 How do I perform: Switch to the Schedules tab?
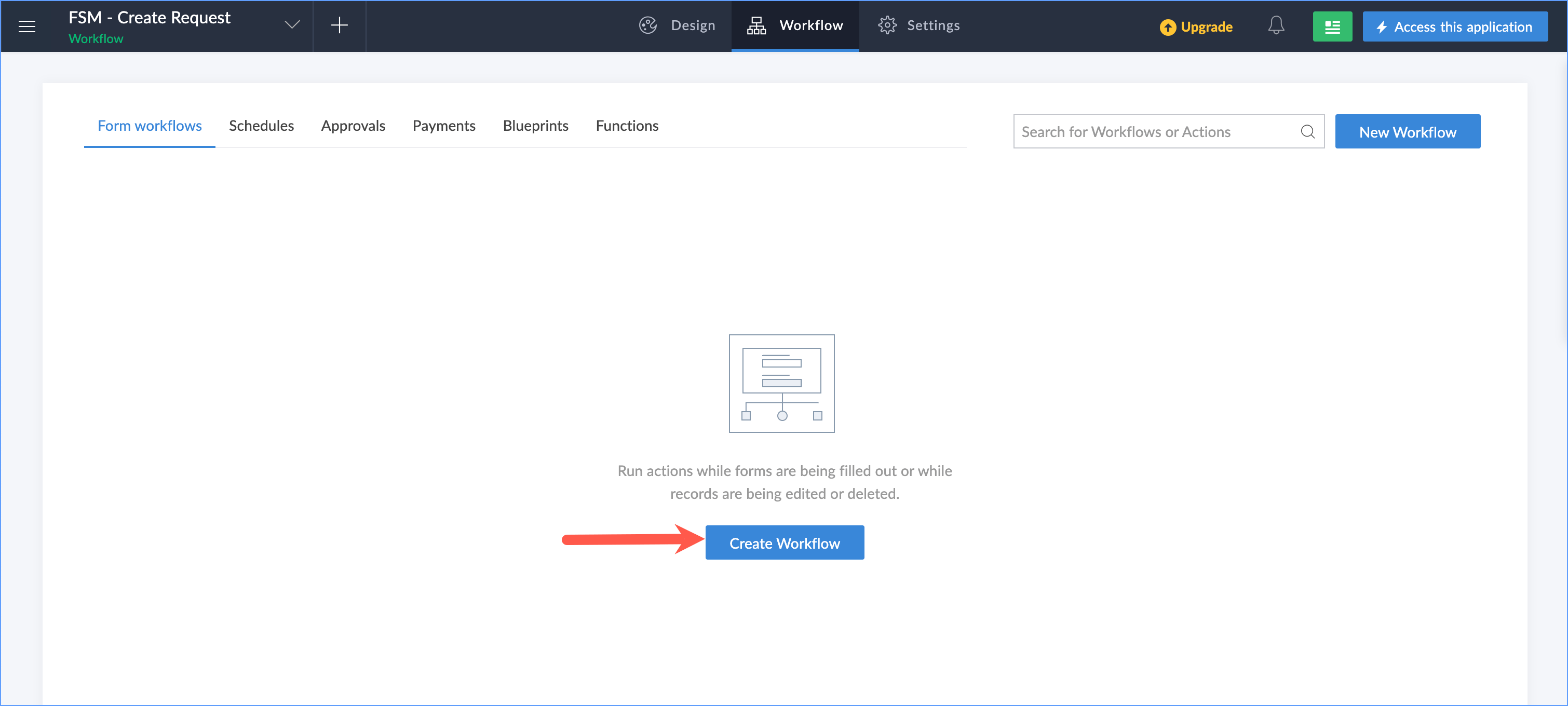click(261, 126)
